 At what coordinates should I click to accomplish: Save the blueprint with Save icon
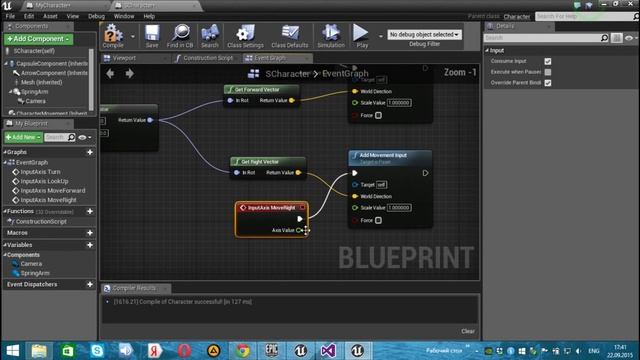[152, 36]
